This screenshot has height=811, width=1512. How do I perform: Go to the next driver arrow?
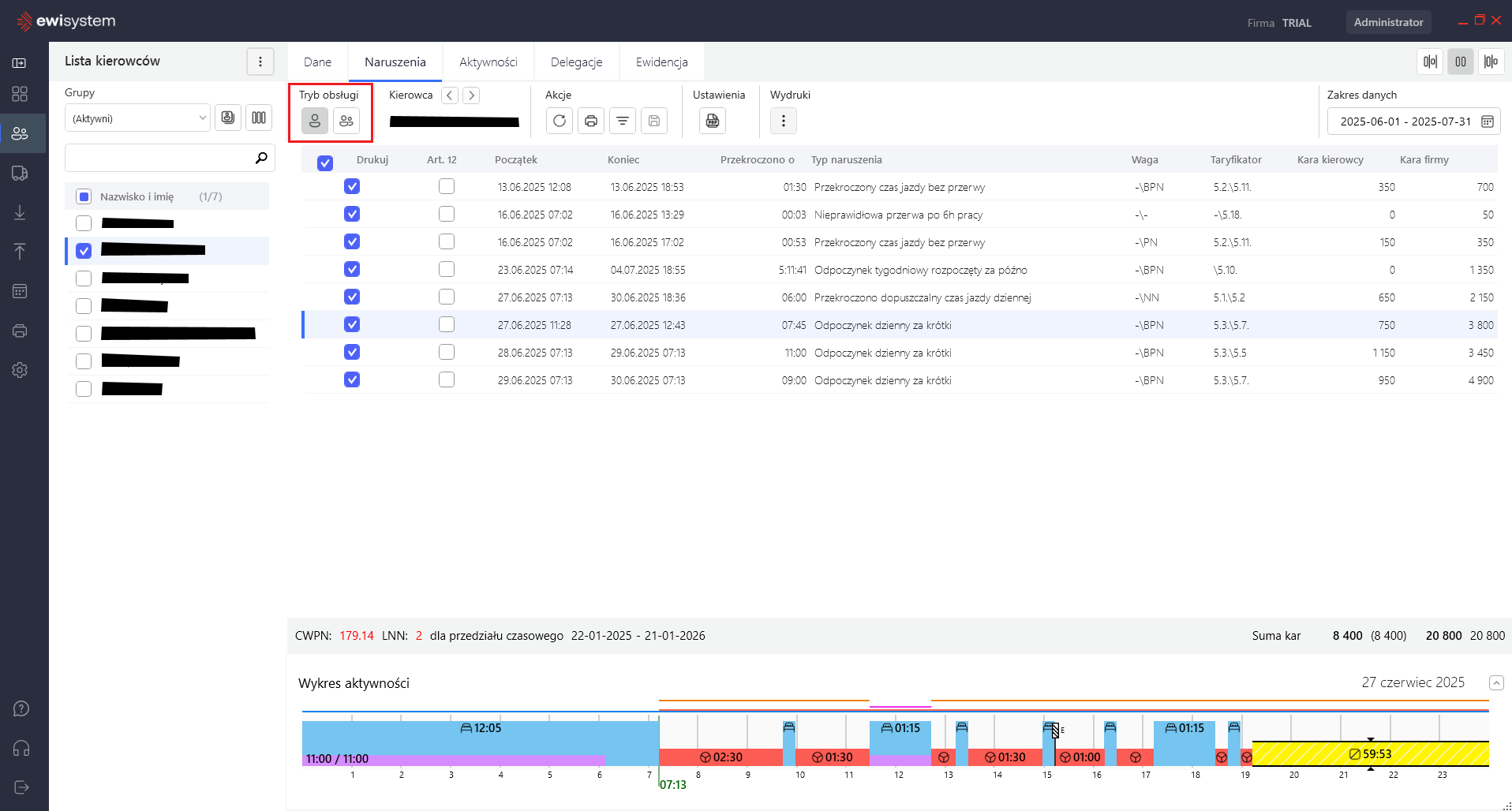471,95
